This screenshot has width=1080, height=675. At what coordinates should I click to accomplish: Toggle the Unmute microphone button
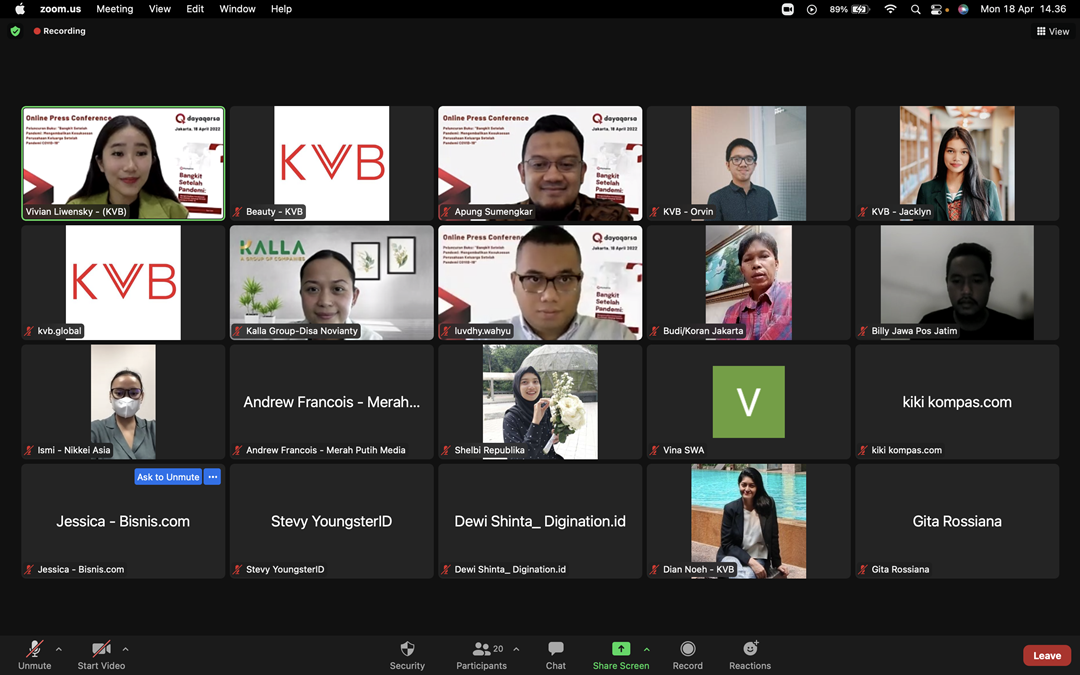(34, 649)
